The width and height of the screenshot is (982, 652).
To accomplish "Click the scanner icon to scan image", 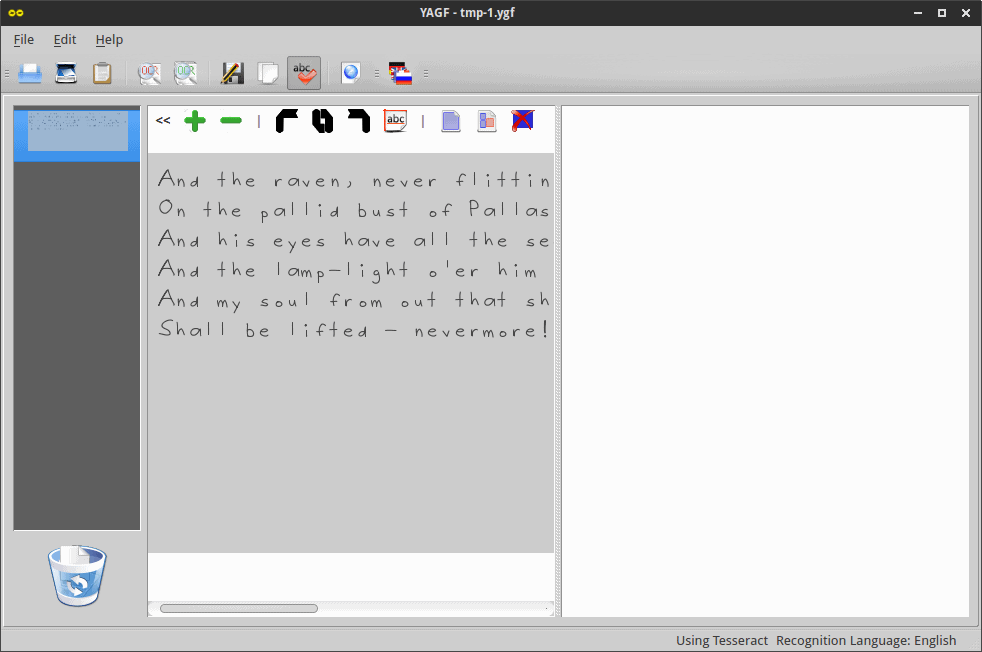I will [66, 73].
